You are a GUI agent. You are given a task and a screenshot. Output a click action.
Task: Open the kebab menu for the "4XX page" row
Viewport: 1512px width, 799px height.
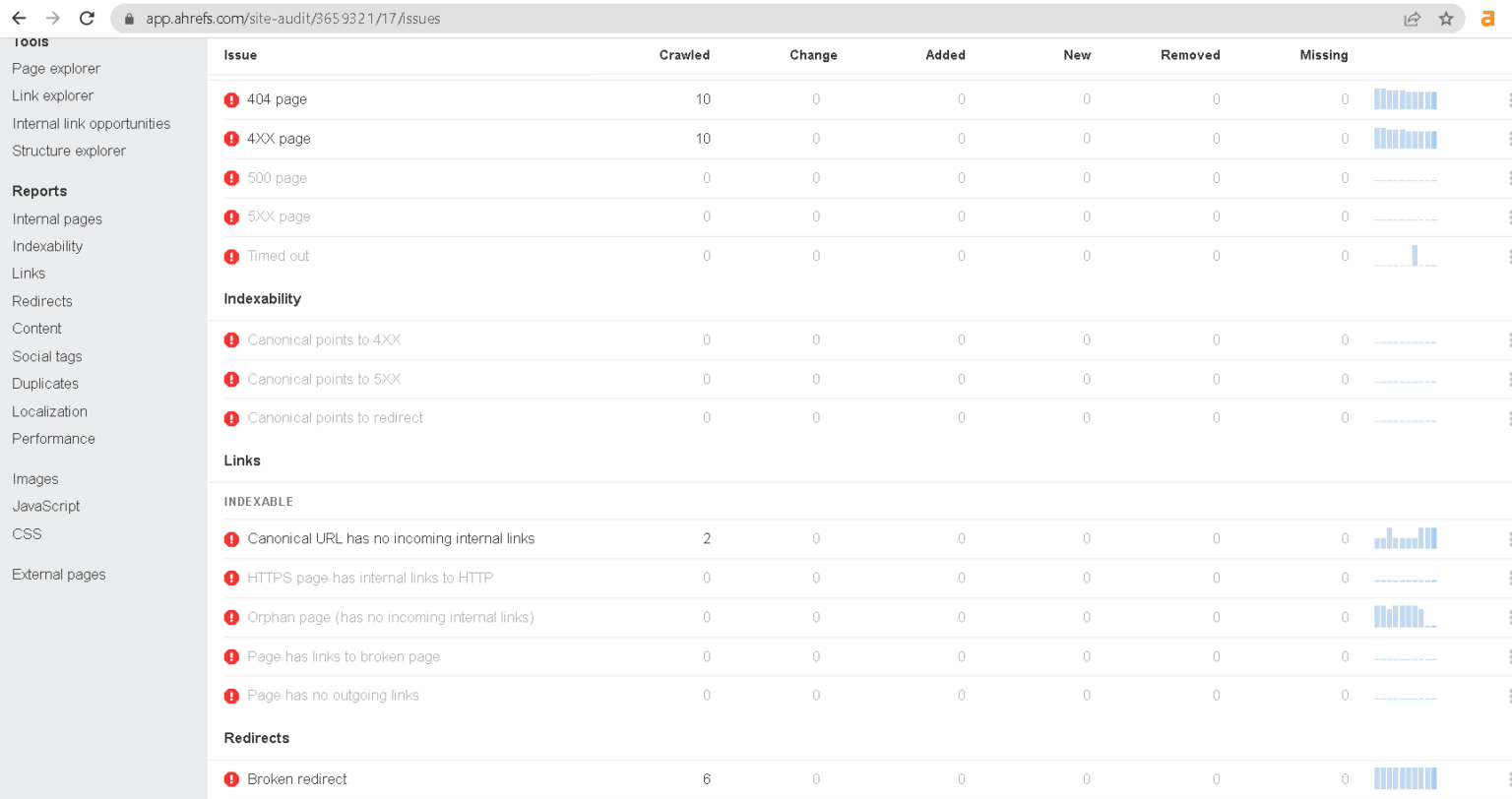1508,139
